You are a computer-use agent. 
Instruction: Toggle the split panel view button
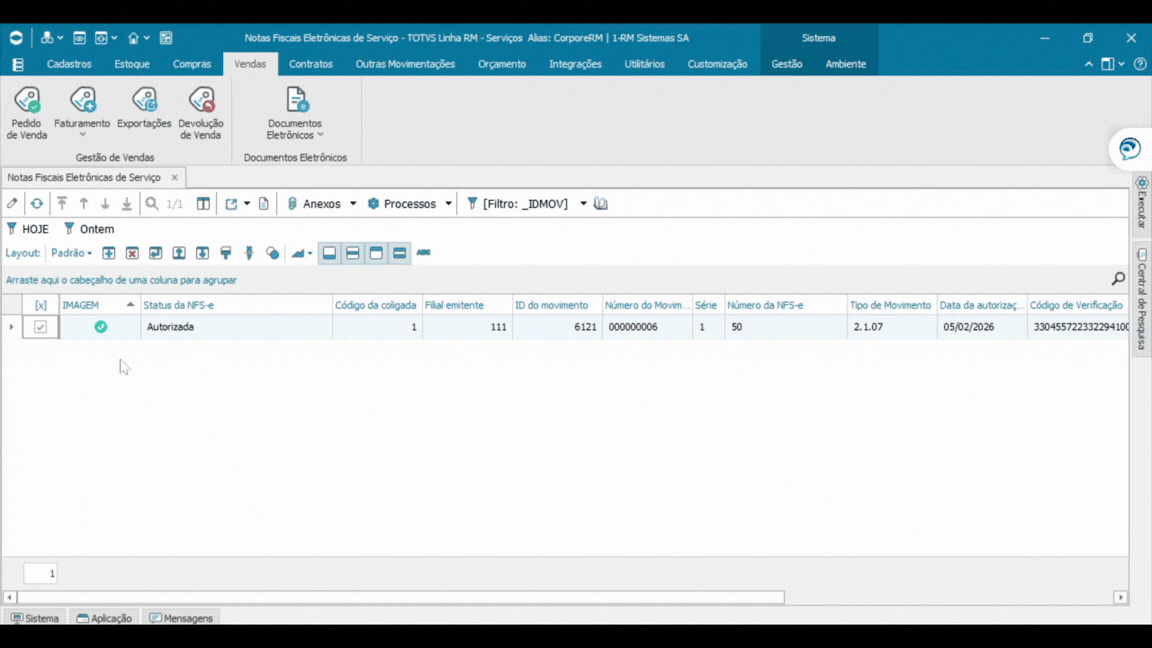point(353,253)
